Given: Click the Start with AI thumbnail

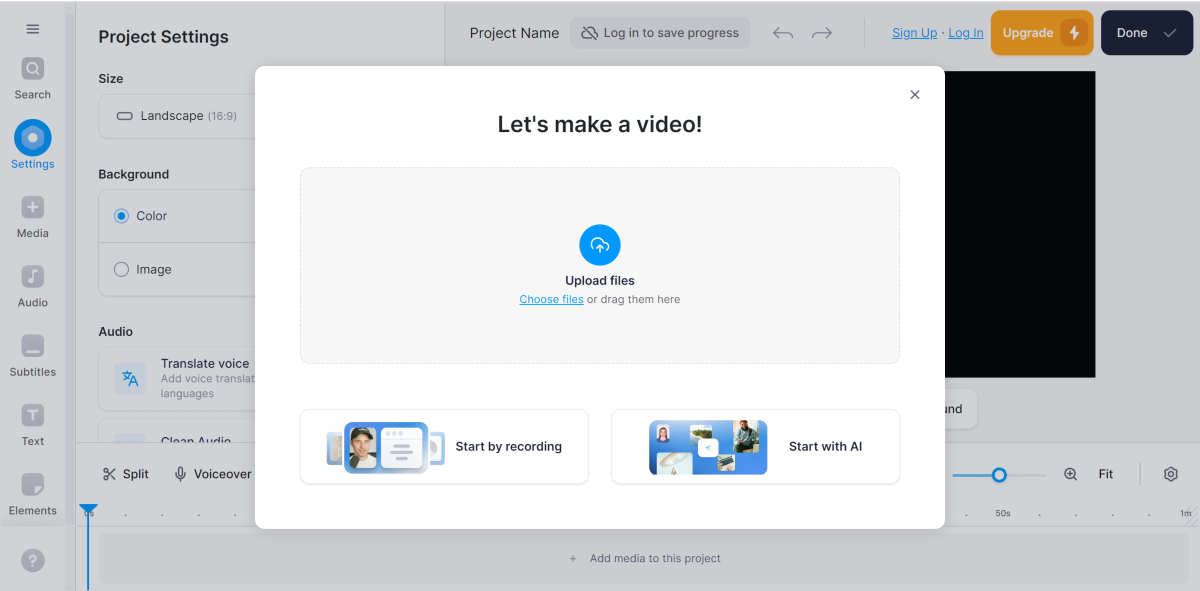Looking at the screenshot, I should point(708,447).
